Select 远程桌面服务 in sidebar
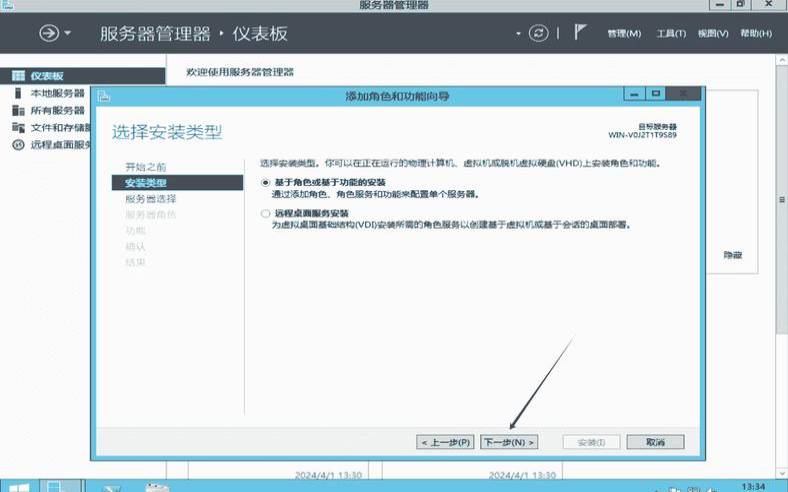The width and height of the screenshot is (788, 492). (x=60, y=145)
